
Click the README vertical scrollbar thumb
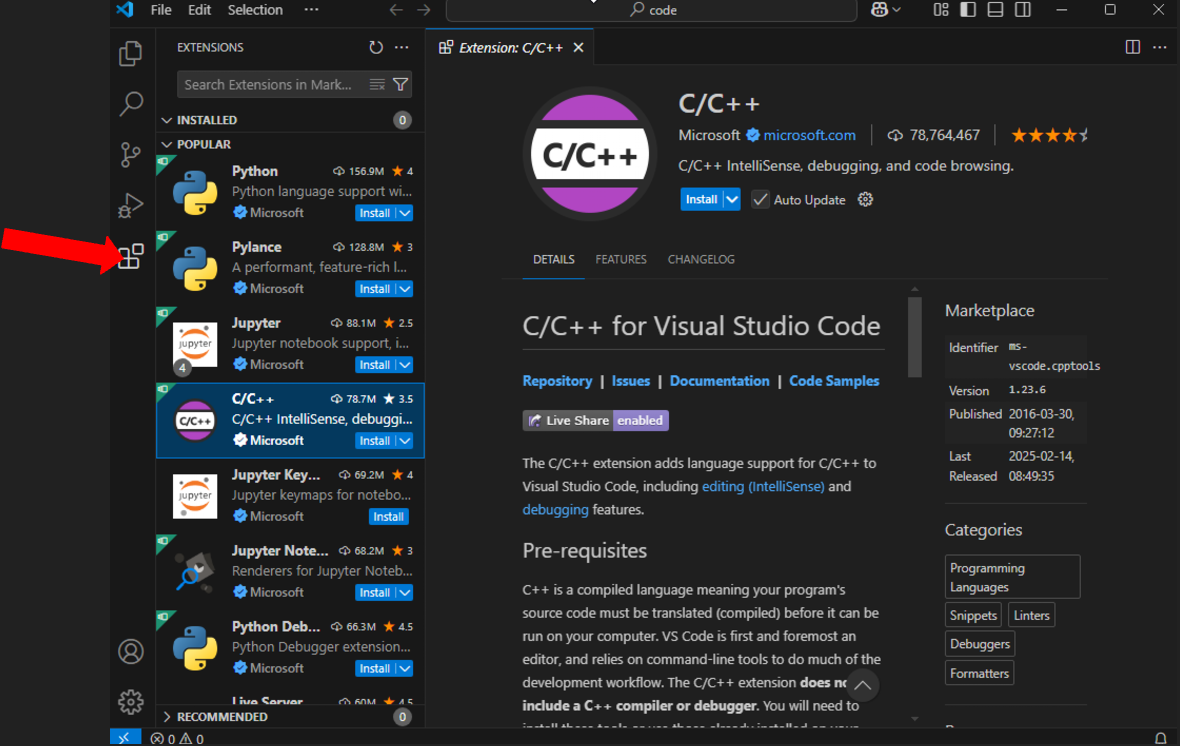pyautogui.click(x=915, y=336)
